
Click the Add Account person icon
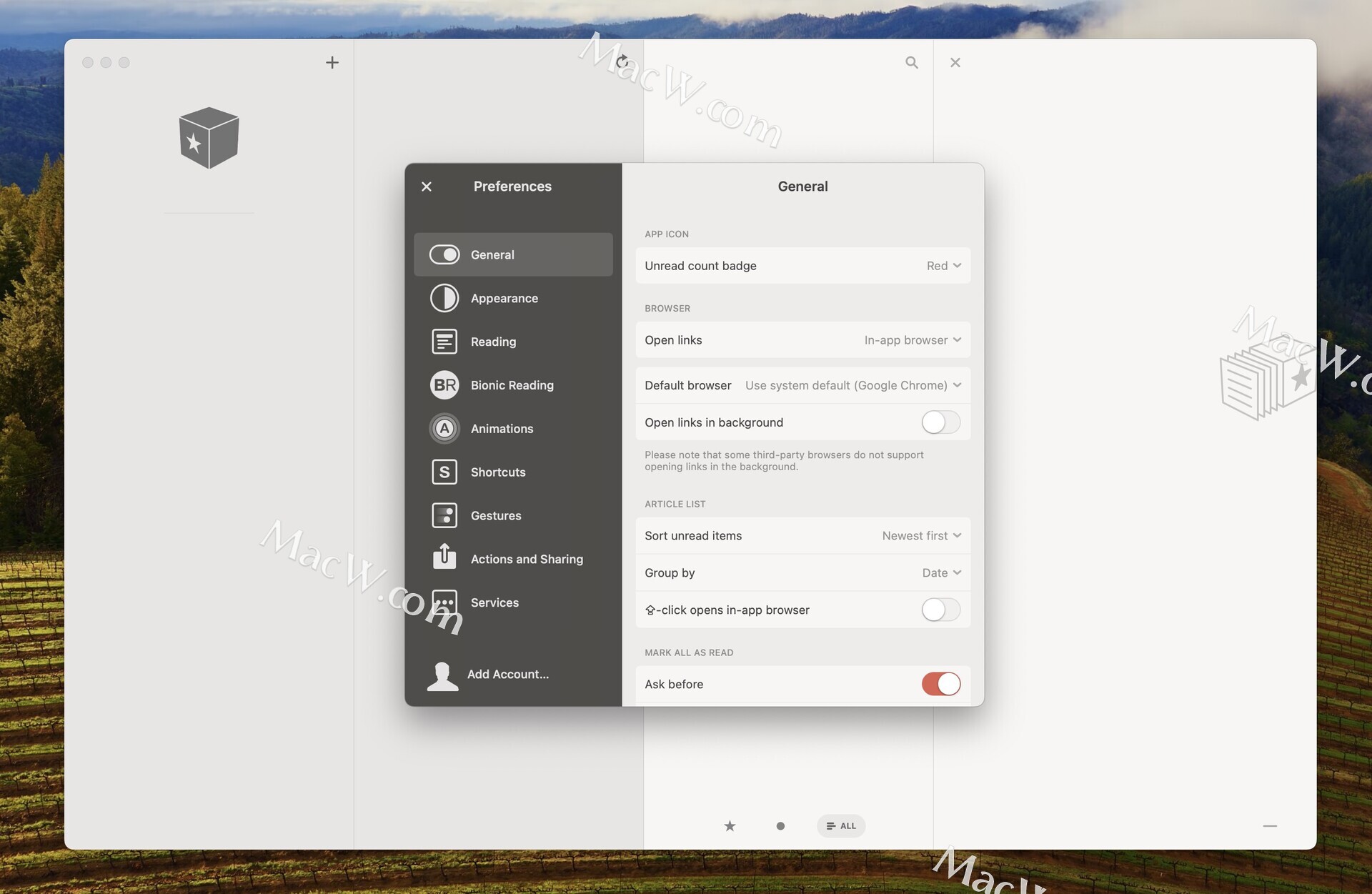pyautogui.click(x=442, y=676)
